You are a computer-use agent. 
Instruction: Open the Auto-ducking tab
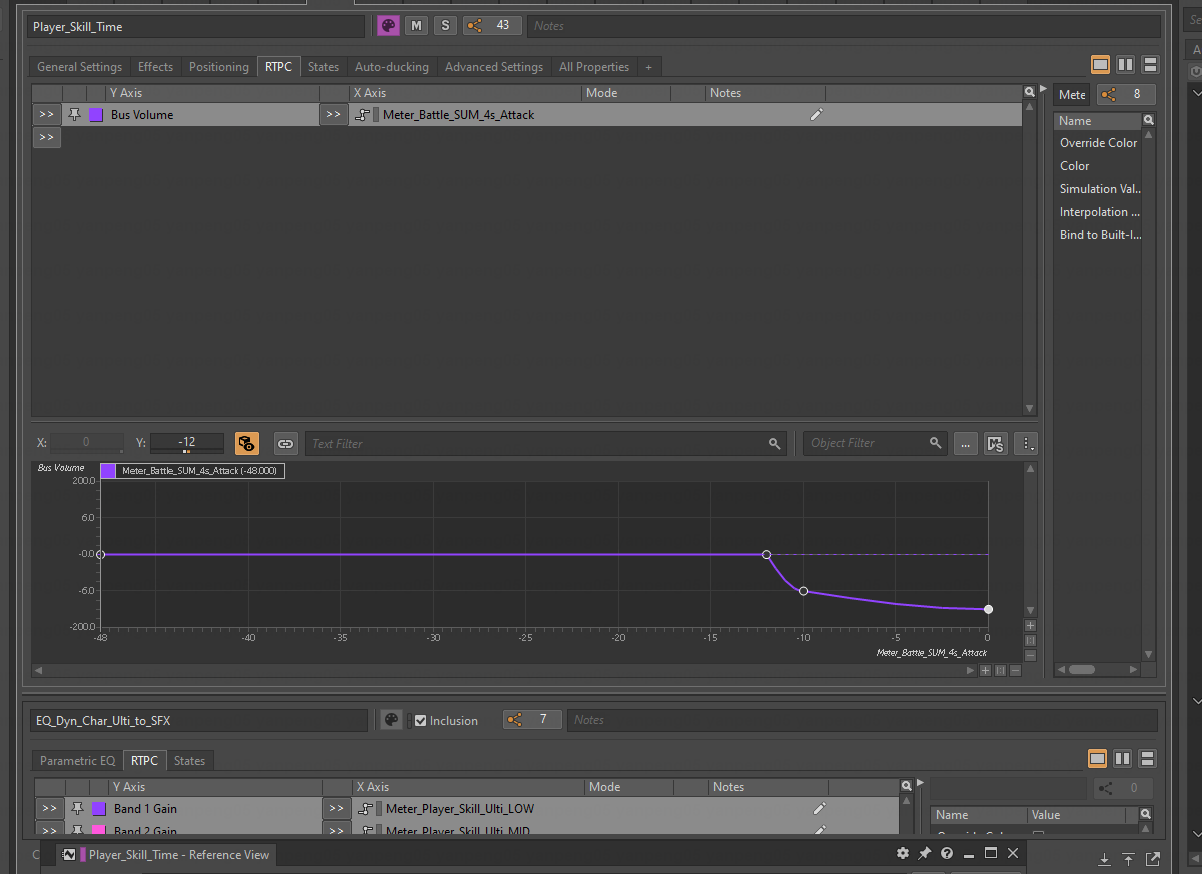(392, 67)
